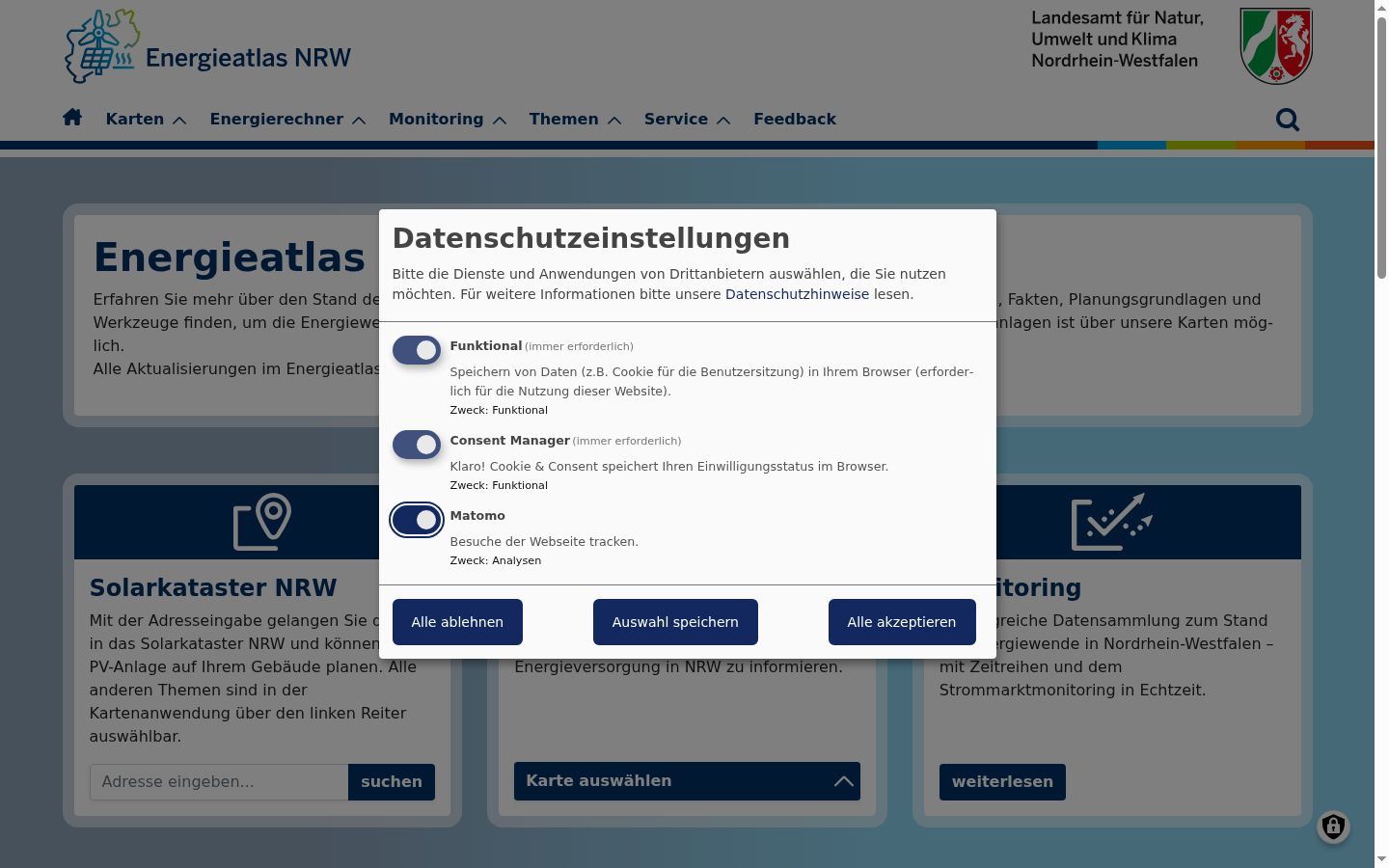Open the Feedback menu item
This screenshot has width=1389, height=868.
coord(795,120)
